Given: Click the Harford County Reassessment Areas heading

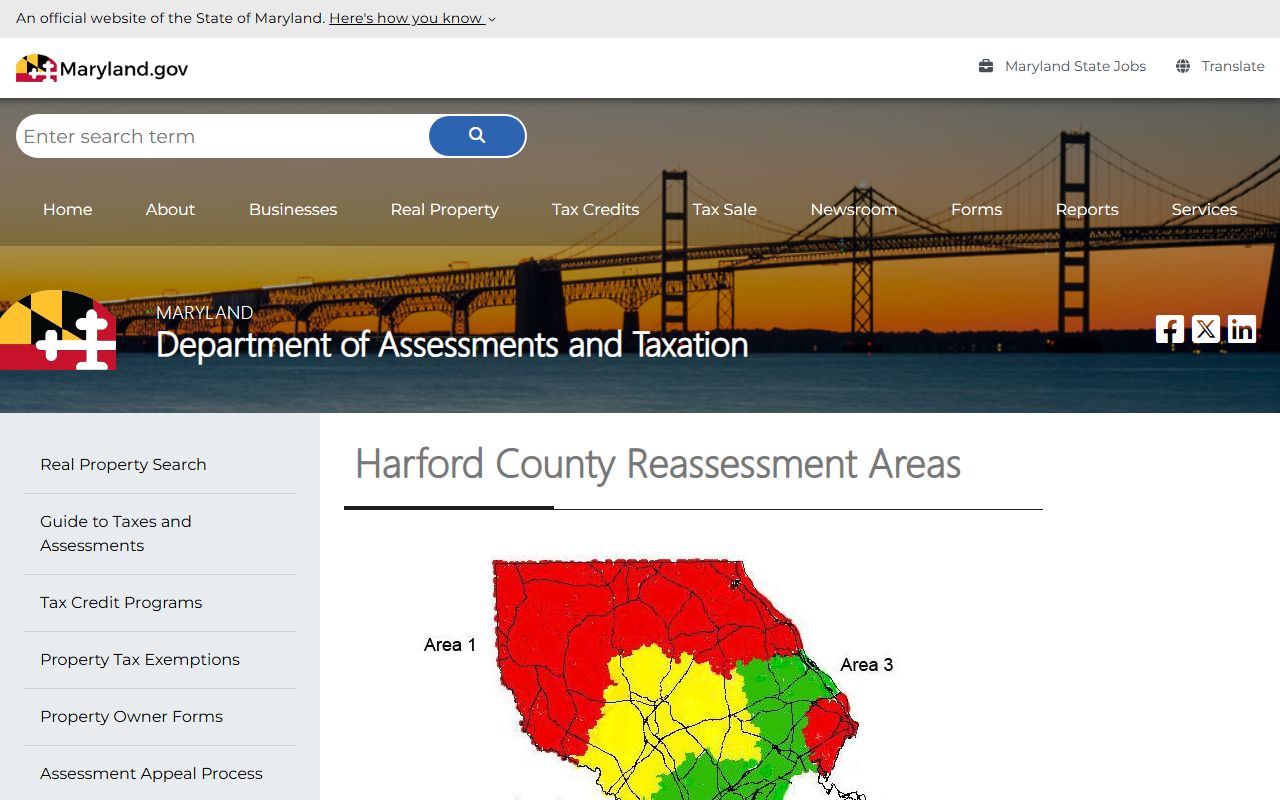Looking at the screenshot, I should click(x=658, y=464).
